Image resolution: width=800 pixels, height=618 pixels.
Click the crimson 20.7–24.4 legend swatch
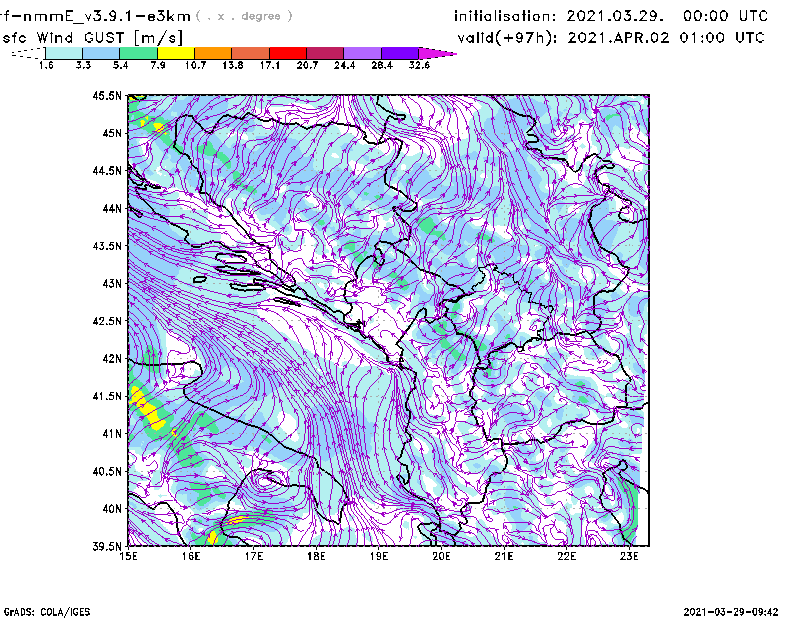(325, 53)
